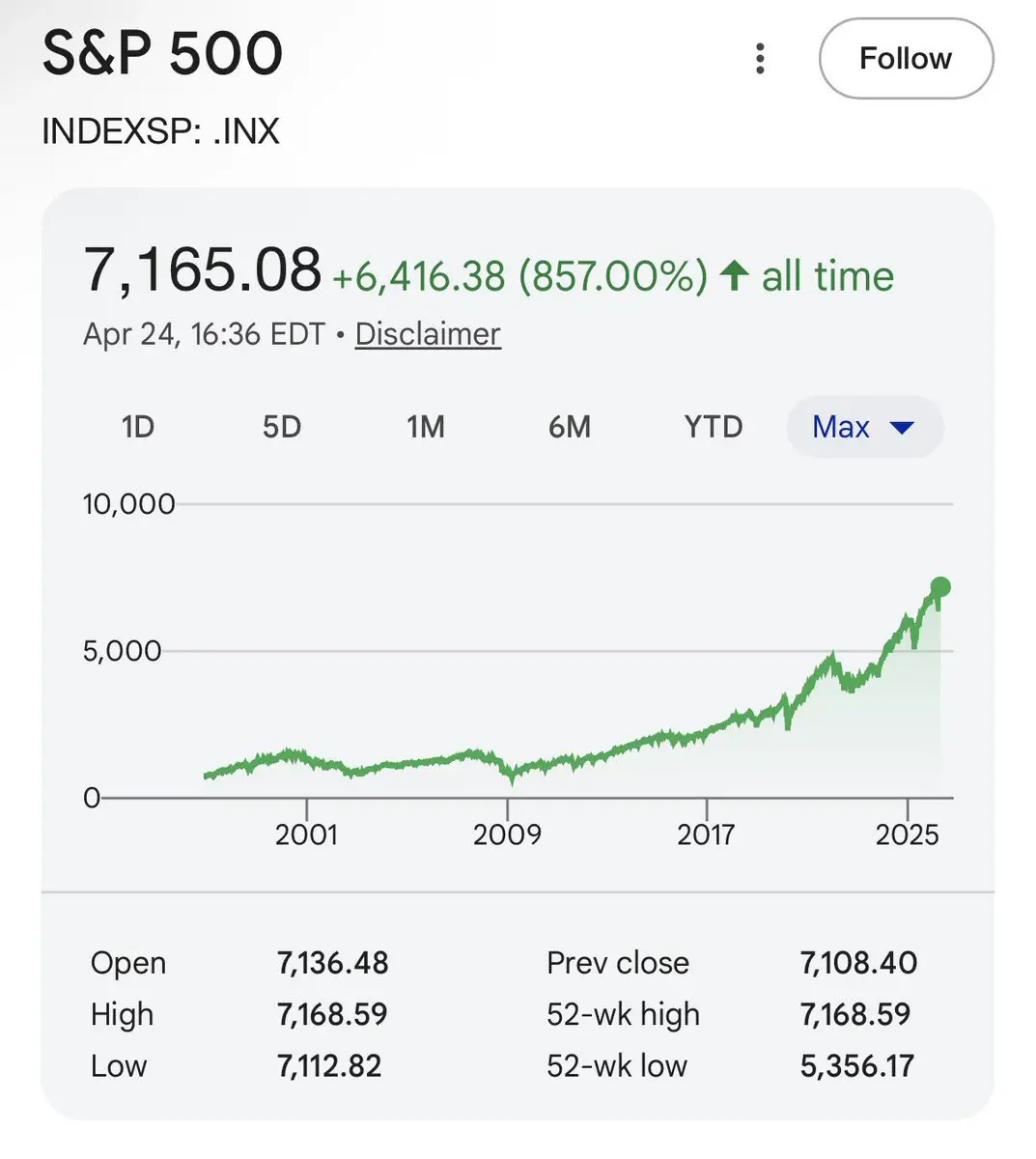Click the 52-wk low value 5,356.17
The image size is (1036, 1159).
pos(857,1065)
